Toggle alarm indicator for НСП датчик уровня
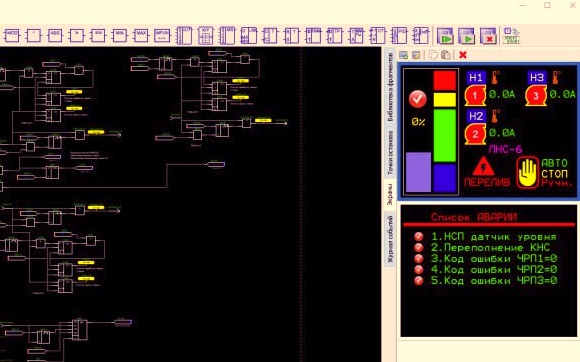The height and width of the screenshot is (362, 580). [419, 237]
